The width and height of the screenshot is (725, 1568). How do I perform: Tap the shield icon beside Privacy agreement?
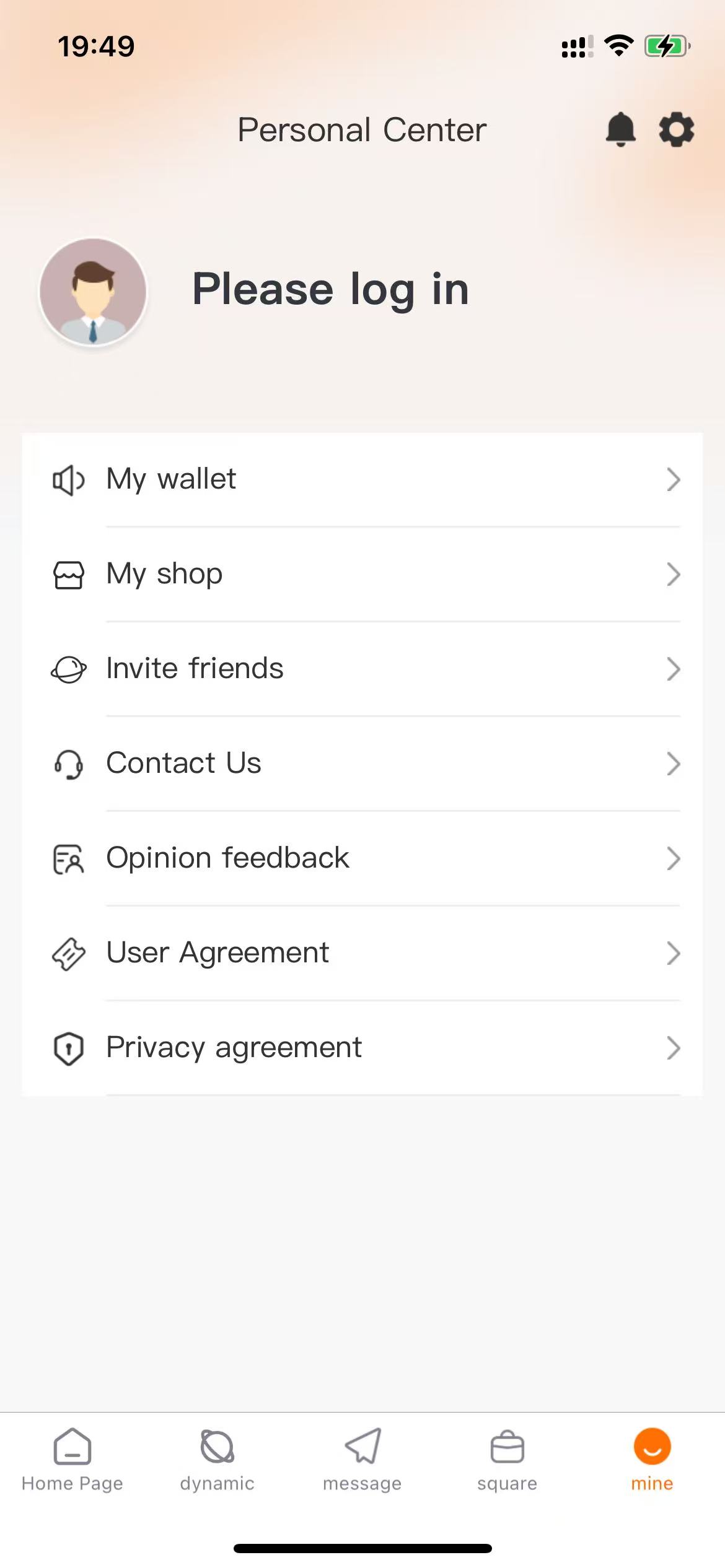68,1048
